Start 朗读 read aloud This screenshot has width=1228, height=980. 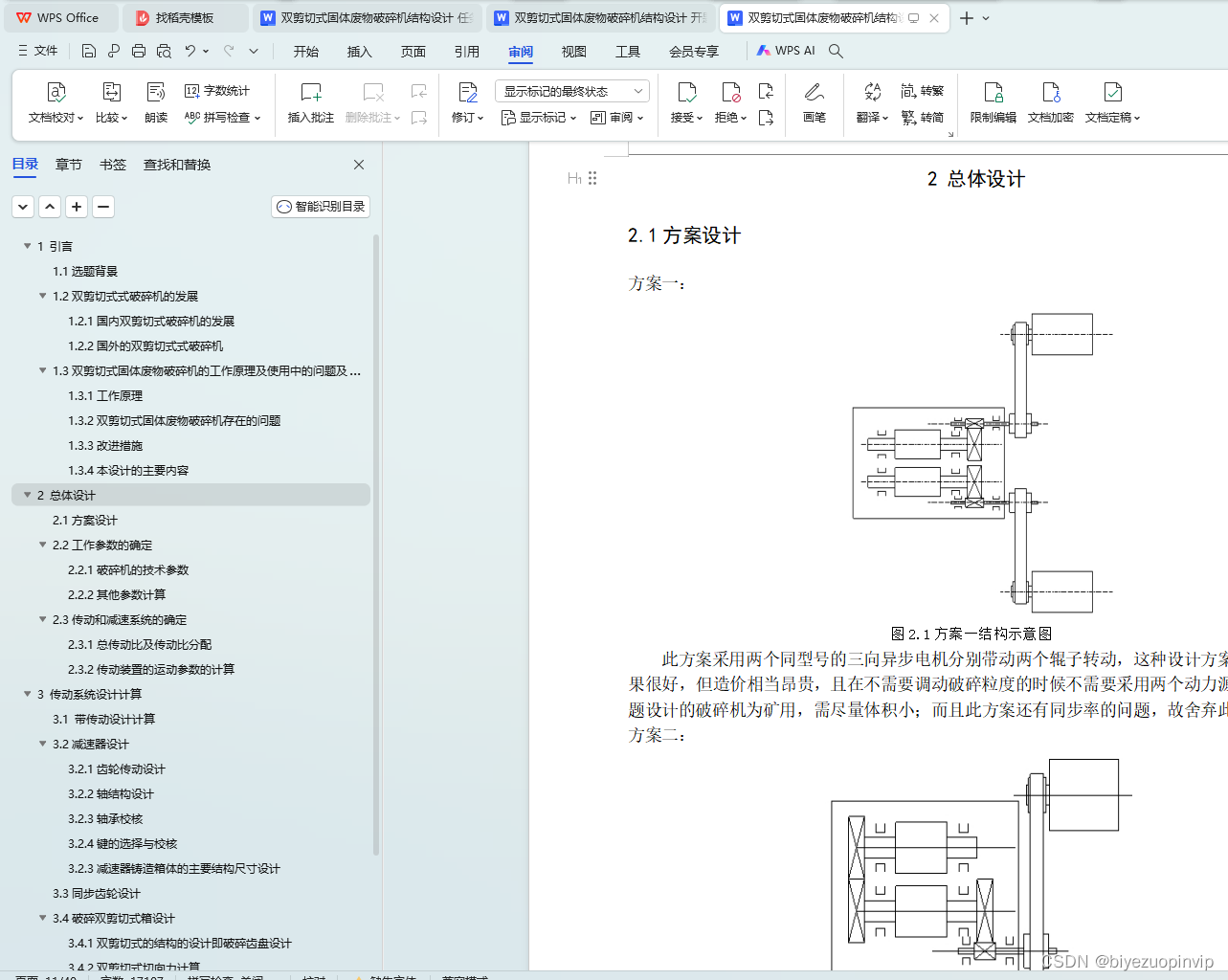click(156, 103)
